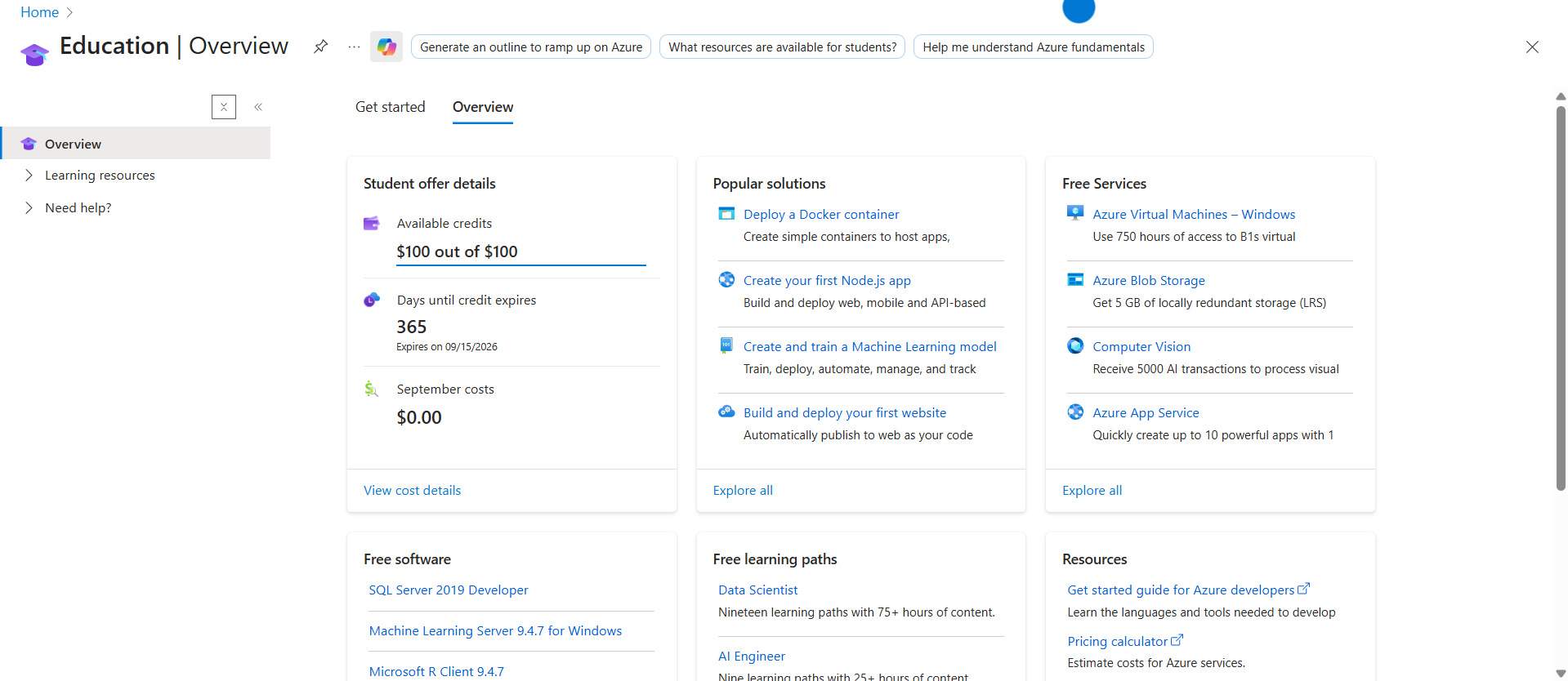Open Build and deploy your first website

844,413
